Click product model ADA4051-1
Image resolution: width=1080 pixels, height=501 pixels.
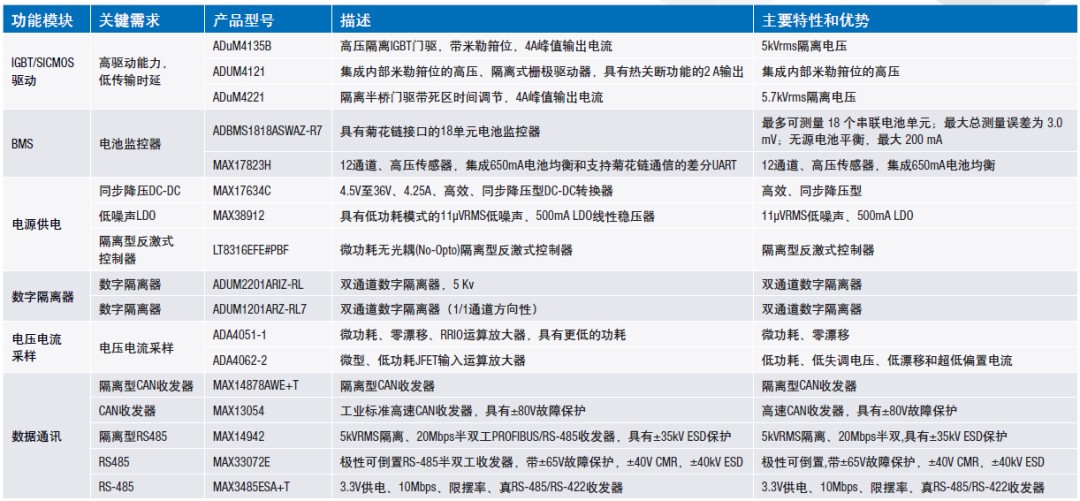(240, 336)
